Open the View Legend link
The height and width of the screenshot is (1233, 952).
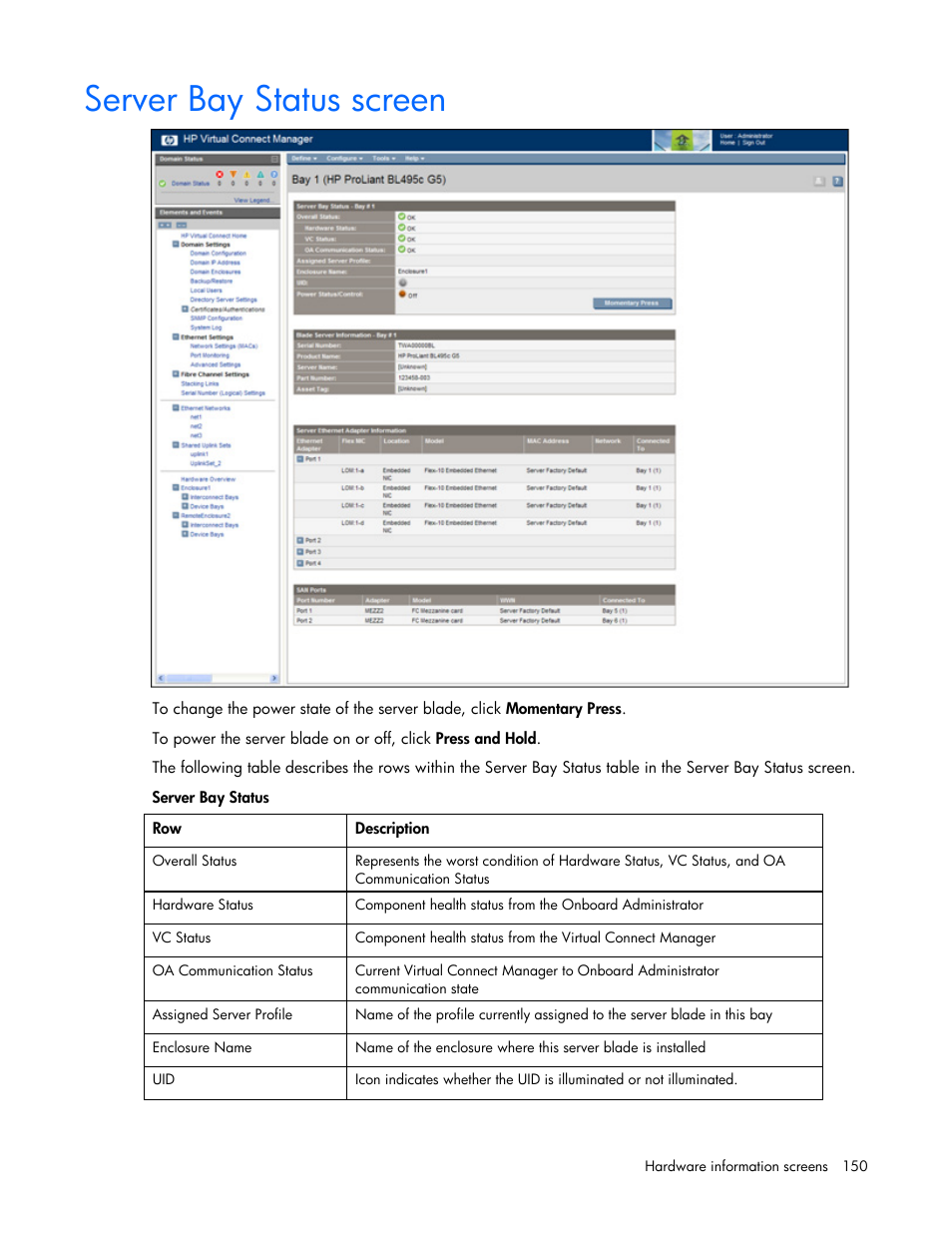coord(252,200)
